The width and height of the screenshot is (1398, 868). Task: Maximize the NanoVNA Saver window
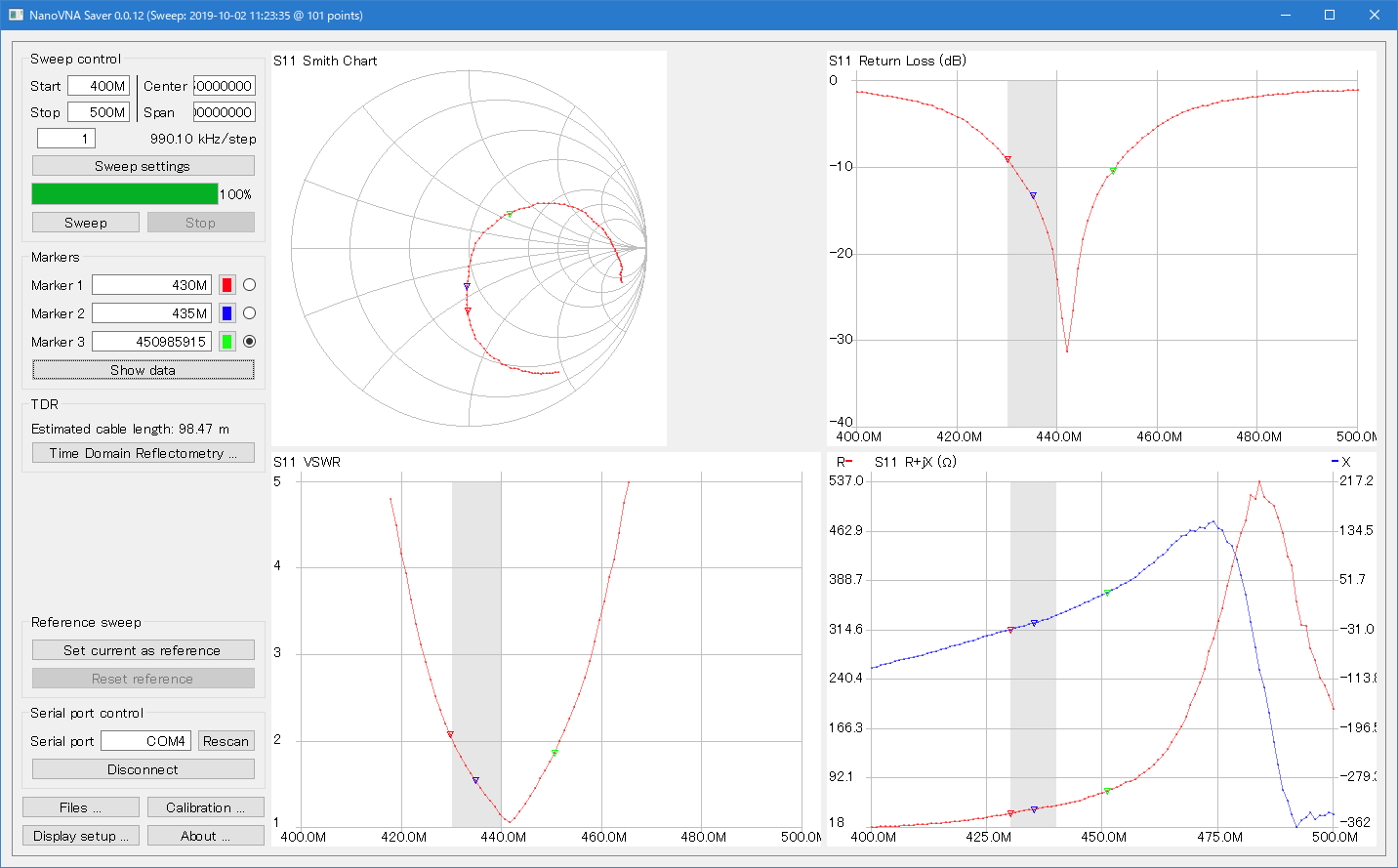click(1330, 15)
